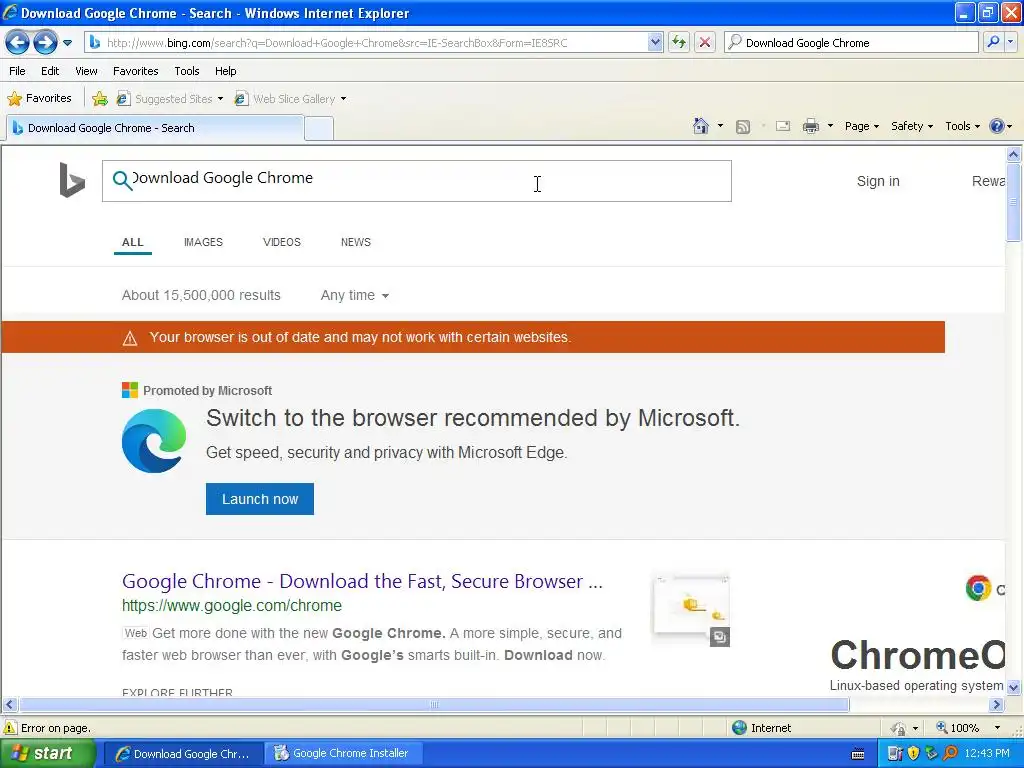Image resolution: width=1024 pixels, height=768 pixels.
Task: Click Add to Favorites Bar icon
Action: tap(100, 99)
